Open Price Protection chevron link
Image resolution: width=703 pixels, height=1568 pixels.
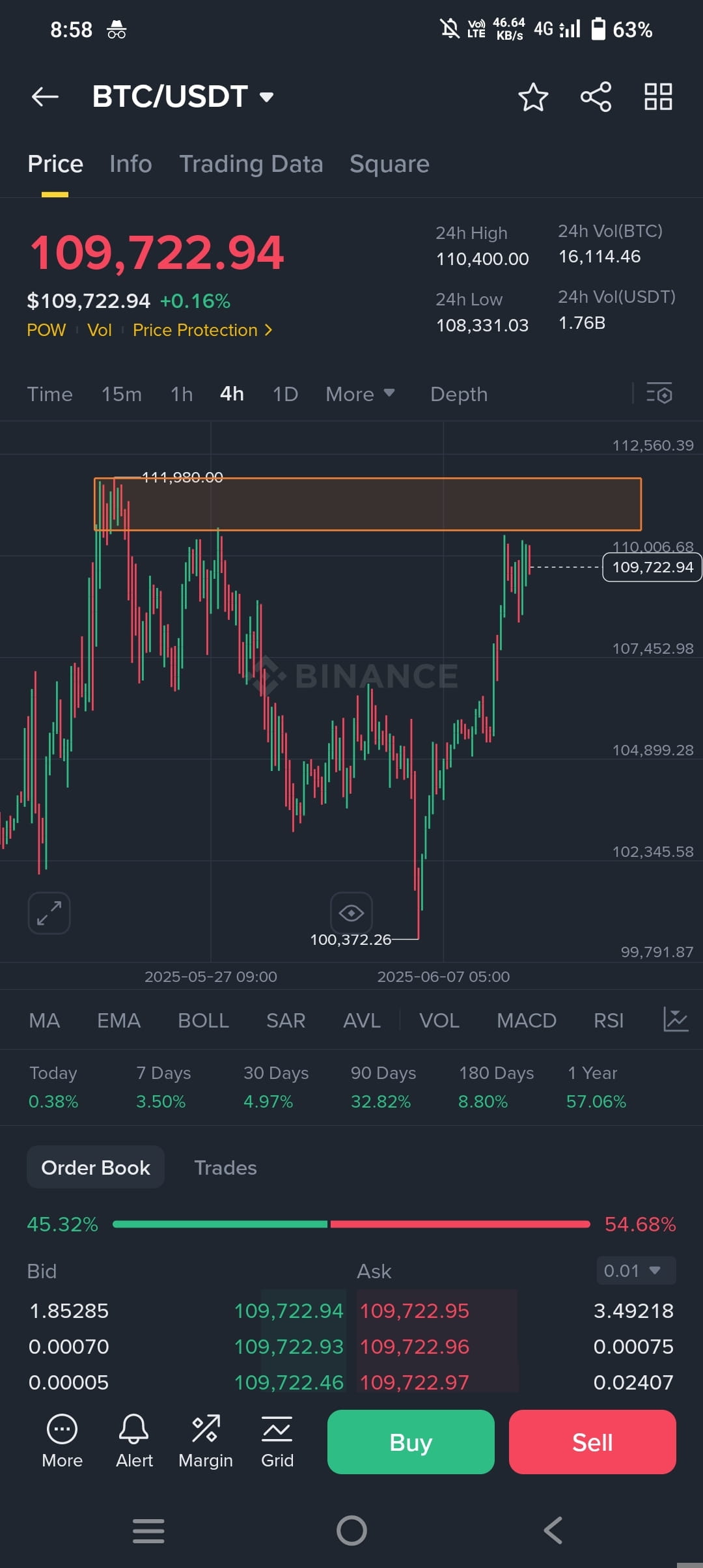click(202, 330)
